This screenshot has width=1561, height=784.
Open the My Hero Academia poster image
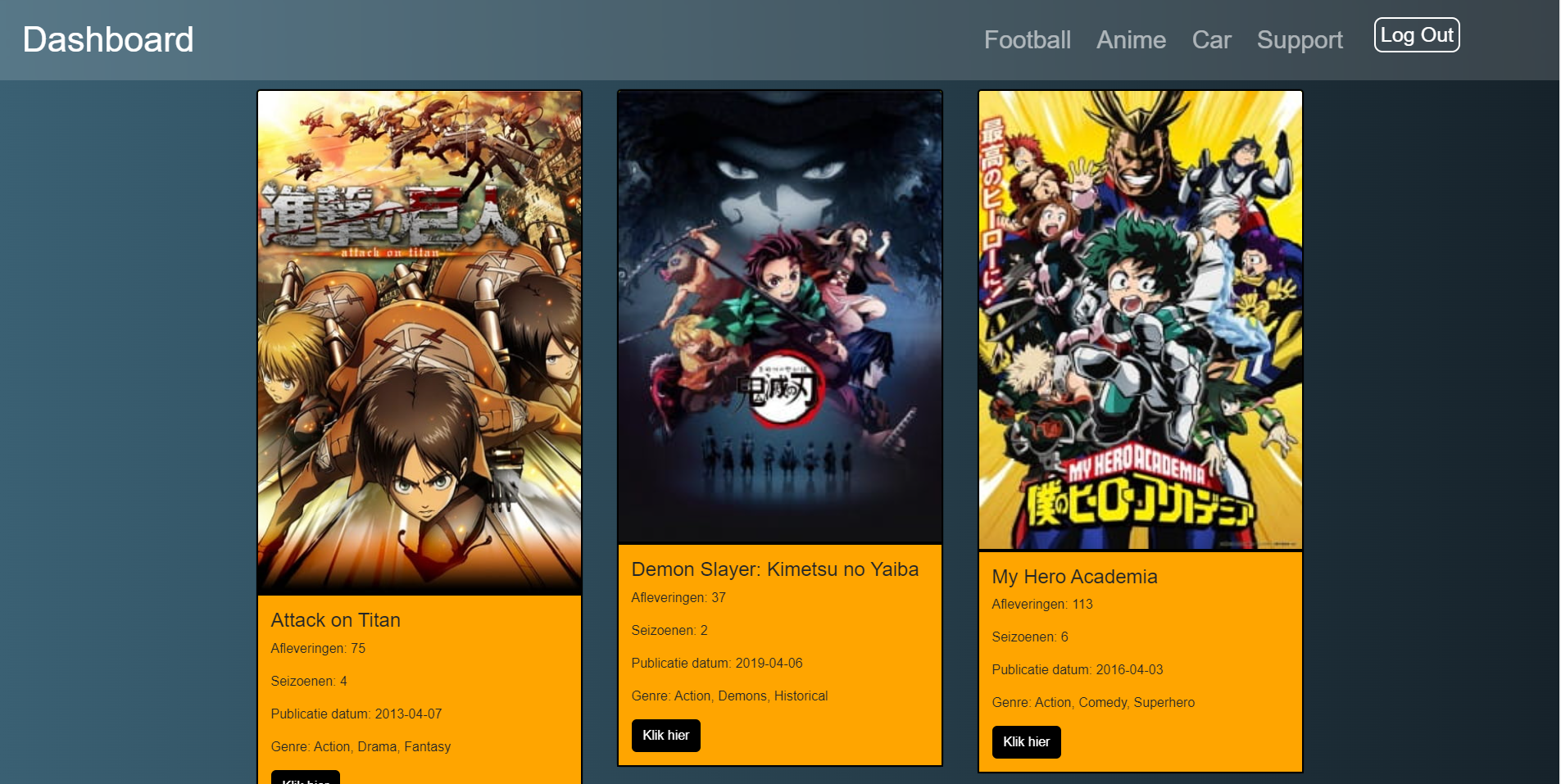coord(1141,320)
